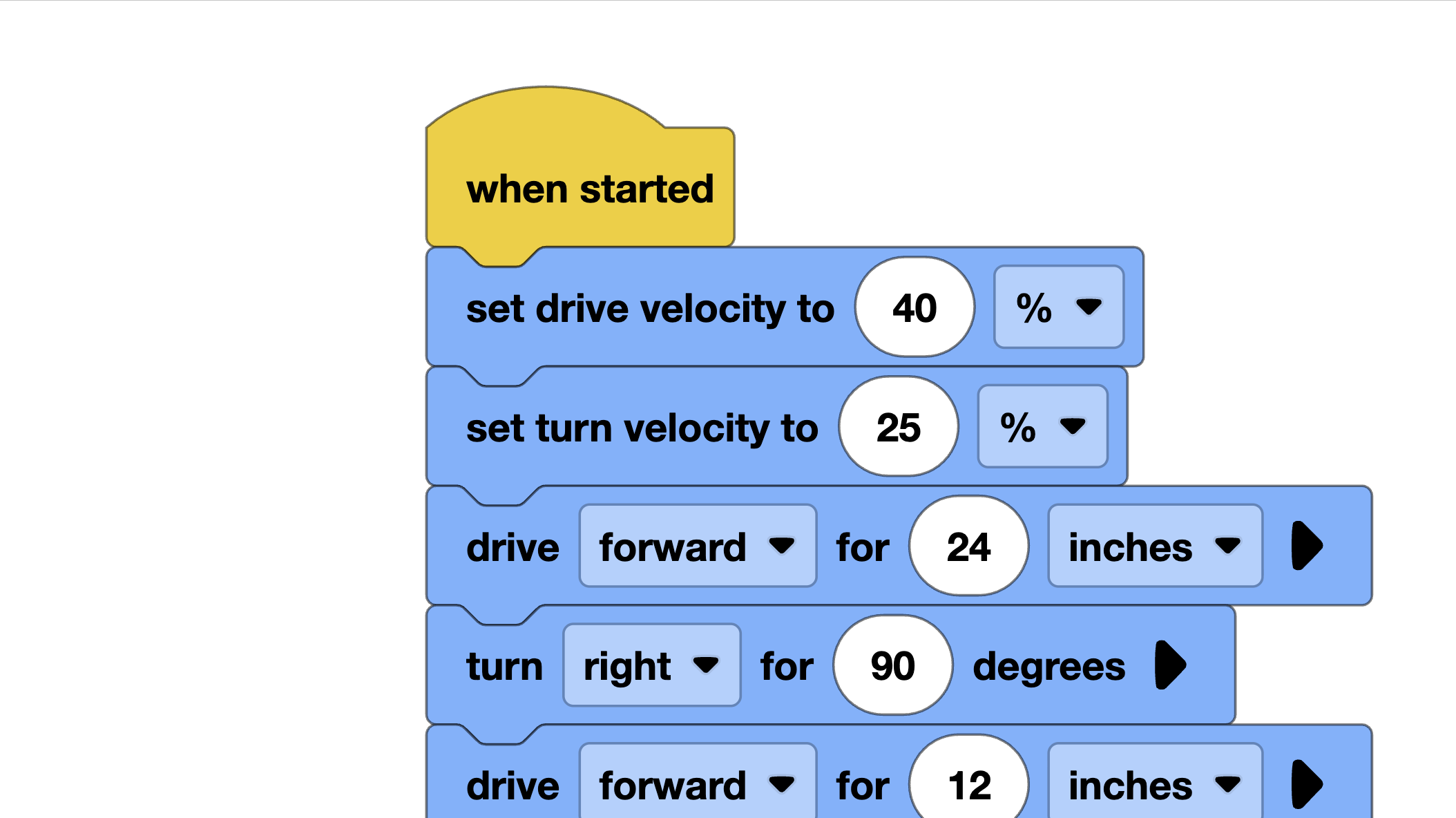Click the 24 inches value field
The width and height of the screenshot is (1456, 818).
(968, 546)
